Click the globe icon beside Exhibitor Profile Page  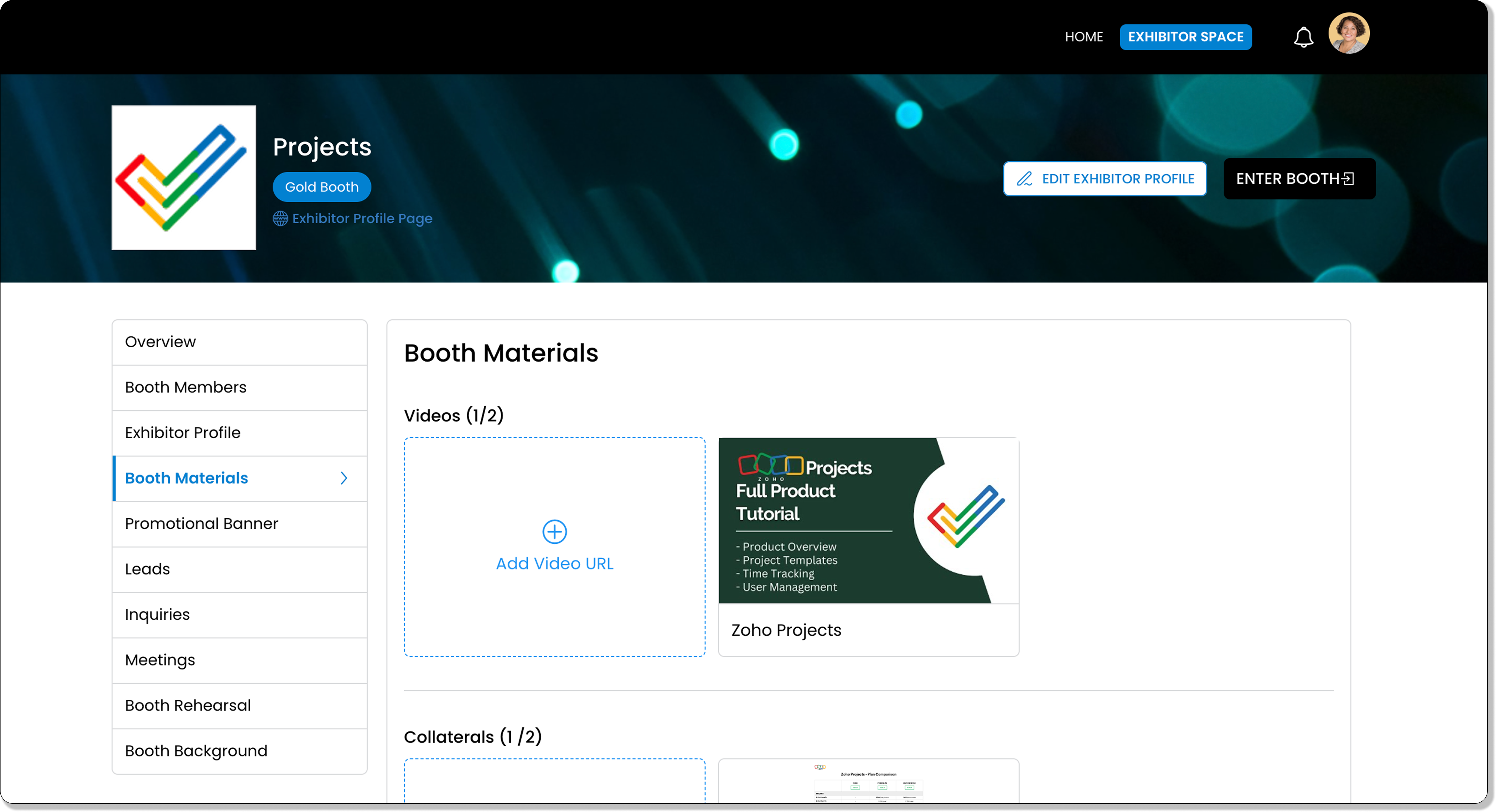280,218
